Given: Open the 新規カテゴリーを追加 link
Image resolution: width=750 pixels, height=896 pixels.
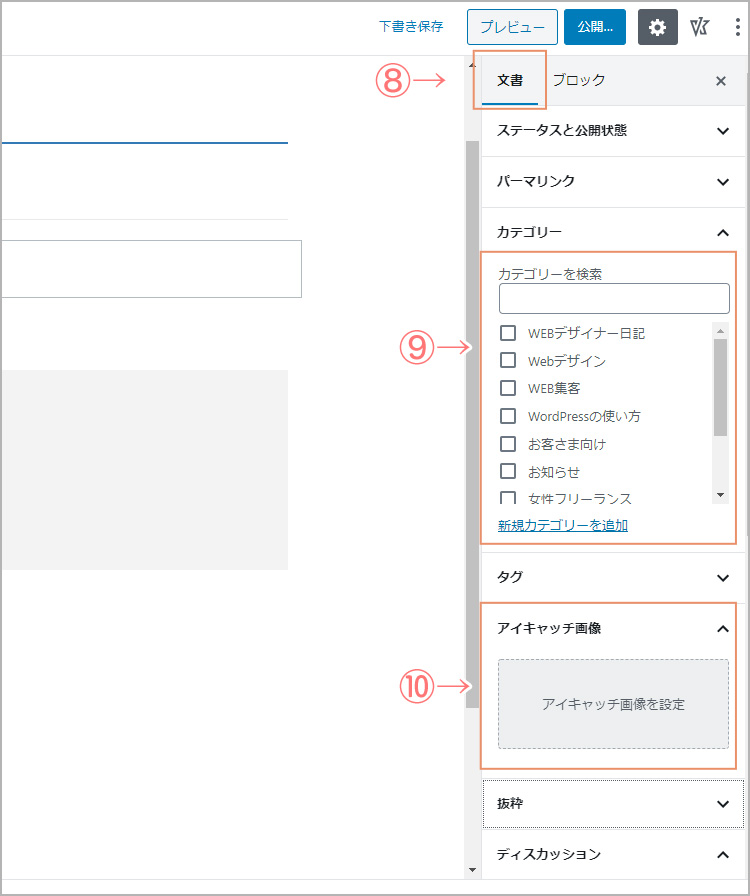Looking at the screenshot, I should (x=562, y=525).
